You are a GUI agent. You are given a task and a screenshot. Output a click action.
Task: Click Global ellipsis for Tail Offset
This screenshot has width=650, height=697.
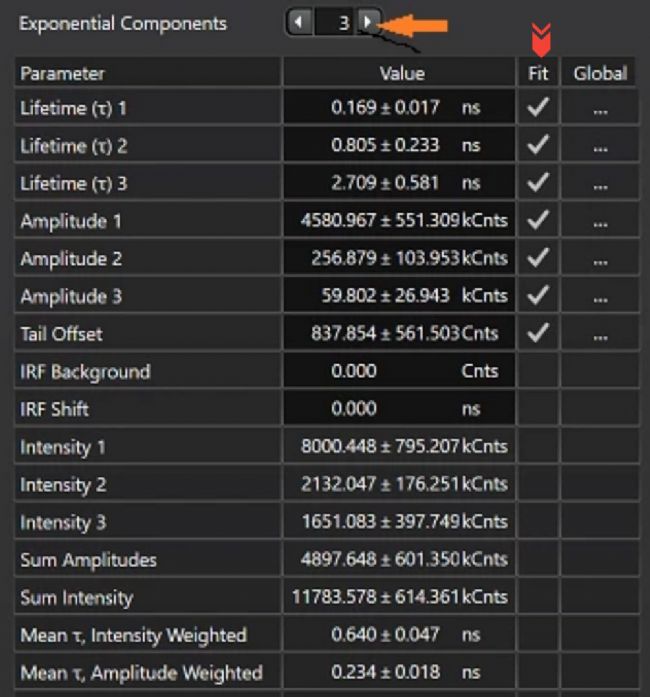(x=600, y=333)
